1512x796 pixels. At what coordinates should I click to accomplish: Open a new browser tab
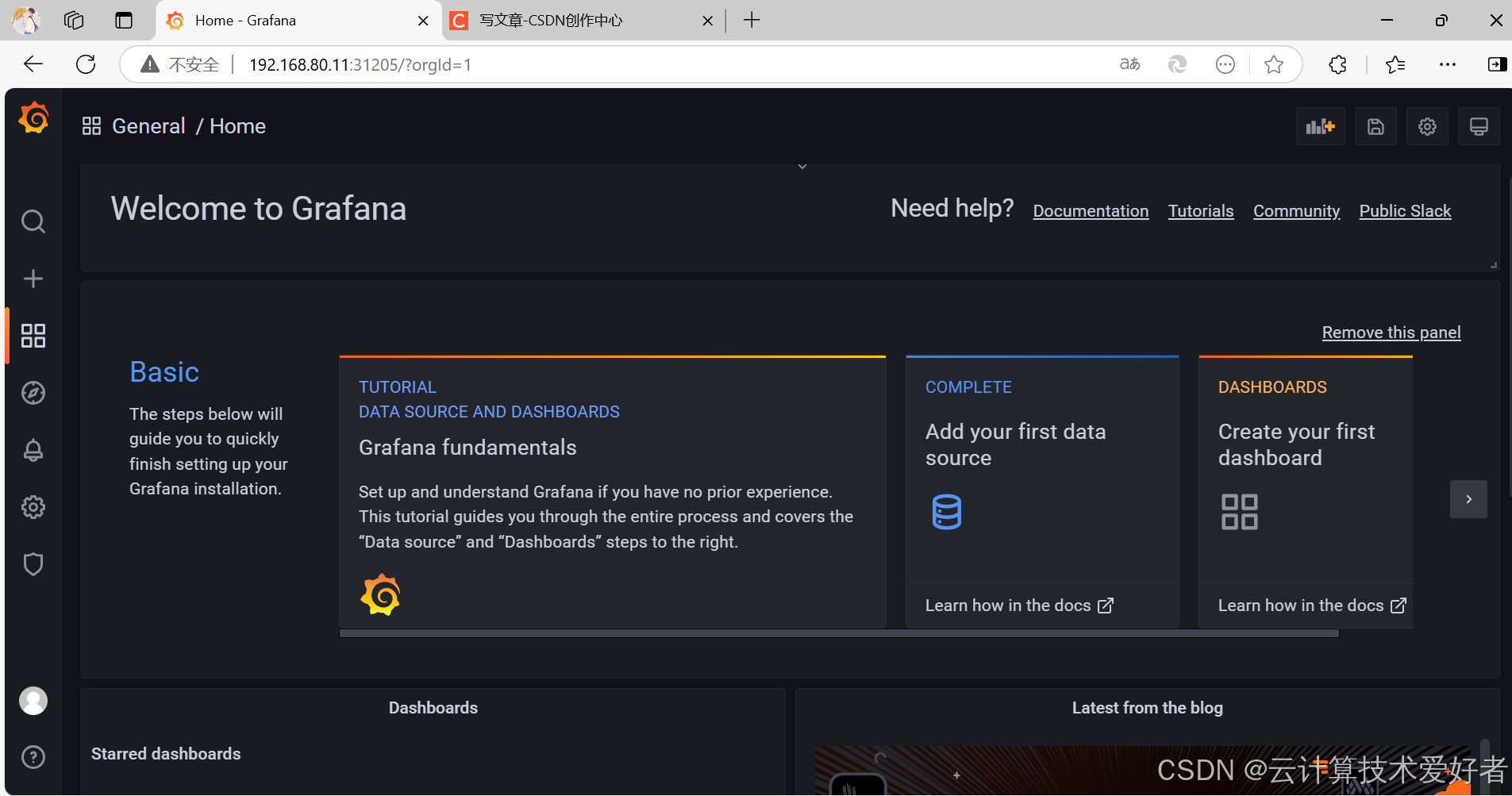[752, 20]
